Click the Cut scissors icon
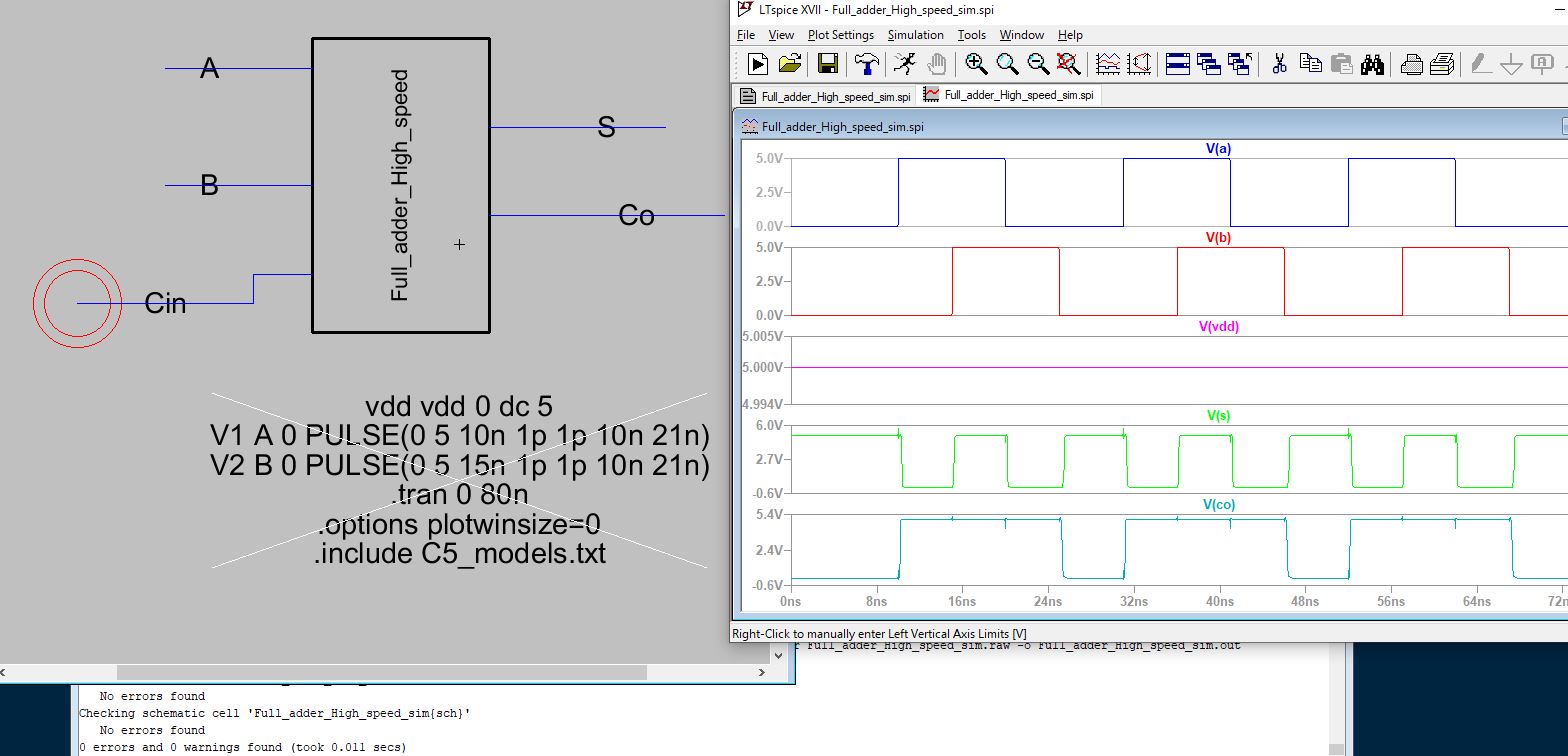This screenshot has height=756, width=1568. [x=1278, y=64]
